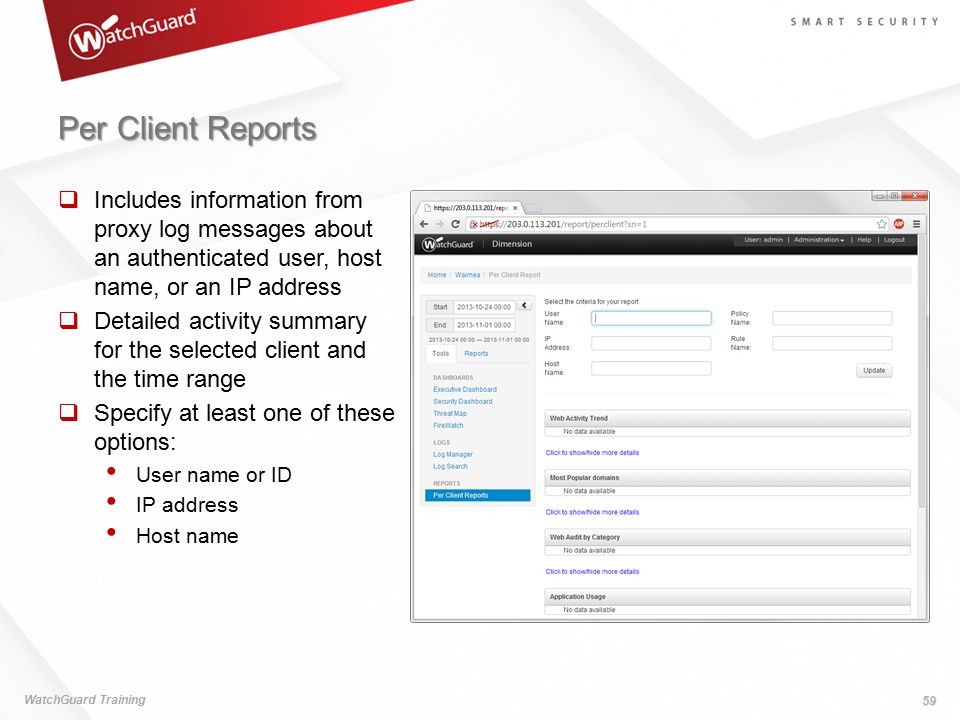Collapse the date range panel arrow

click(x=525, y=306)
